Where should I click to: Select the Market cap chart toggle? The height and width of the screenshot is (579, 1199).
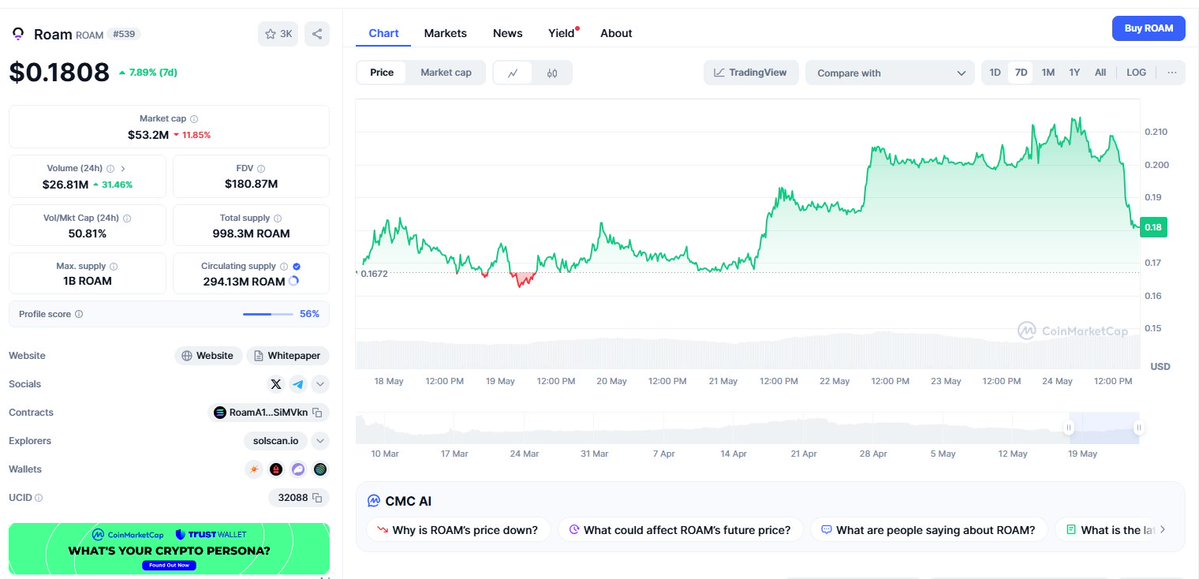click(x=446, y=73)
